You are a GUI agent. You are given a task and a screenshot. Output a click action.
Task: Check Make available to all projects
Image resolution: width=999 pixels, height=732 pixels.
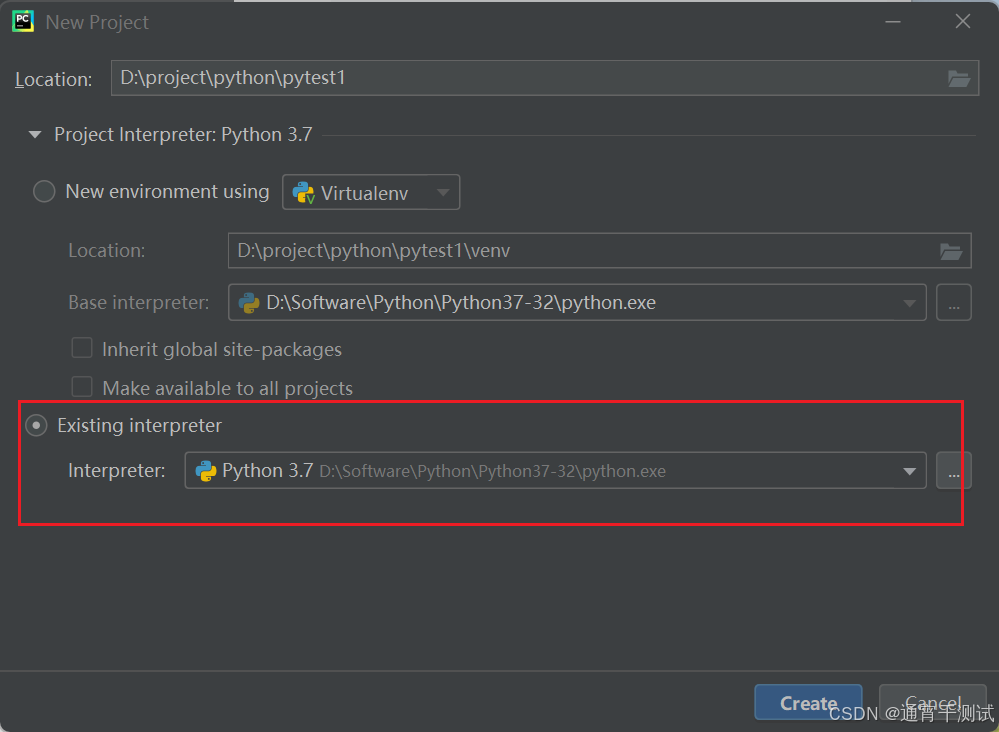(82, 387)
